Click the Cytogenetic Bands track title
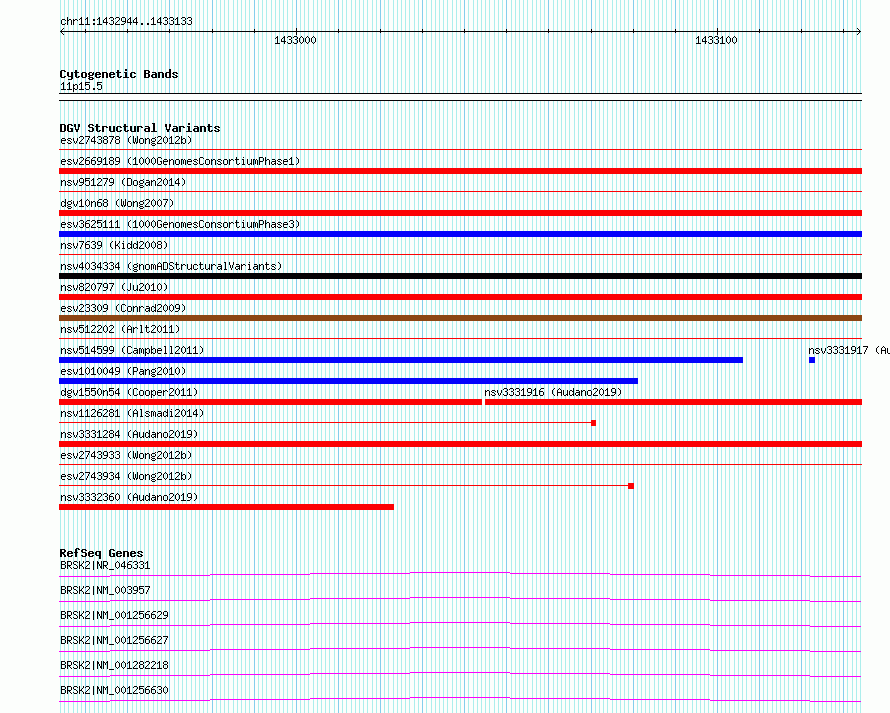Image resolution: width=890 pixels, height=713 pixels. point(119,74)
